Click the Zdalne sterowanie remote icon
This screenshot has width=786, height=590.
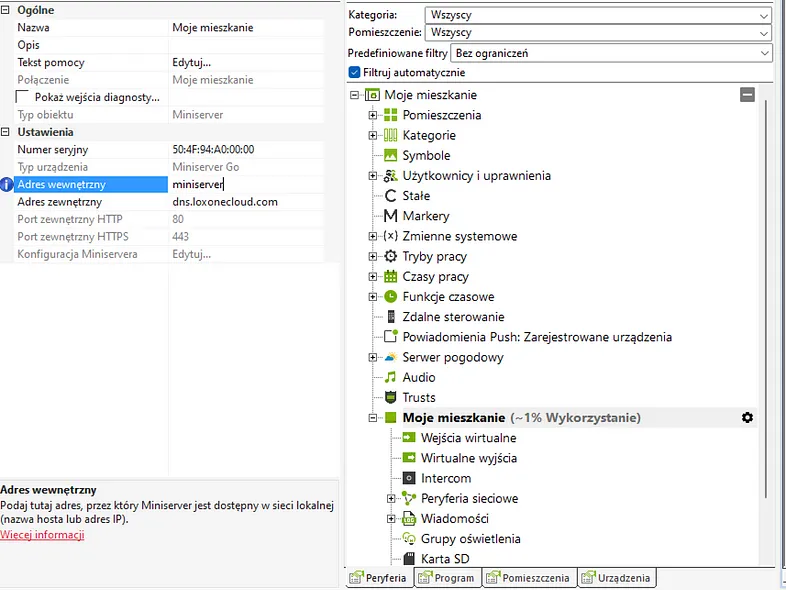tap(391, 317)
